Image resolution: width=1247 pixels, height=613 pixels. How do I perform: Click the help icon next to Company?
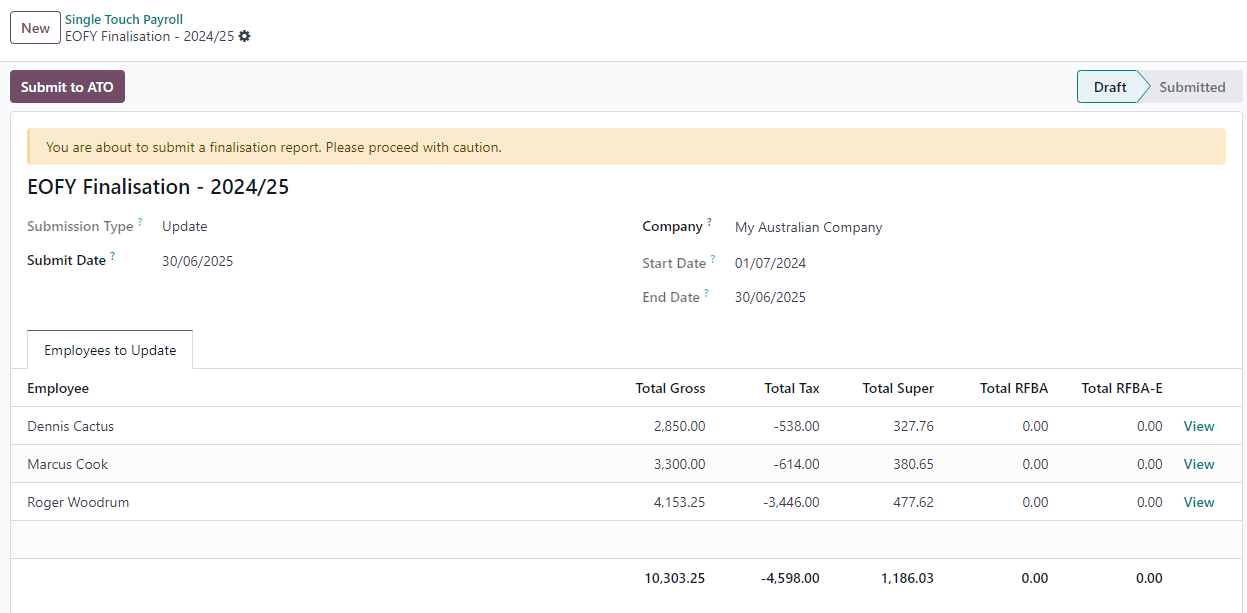pos(709,222)
